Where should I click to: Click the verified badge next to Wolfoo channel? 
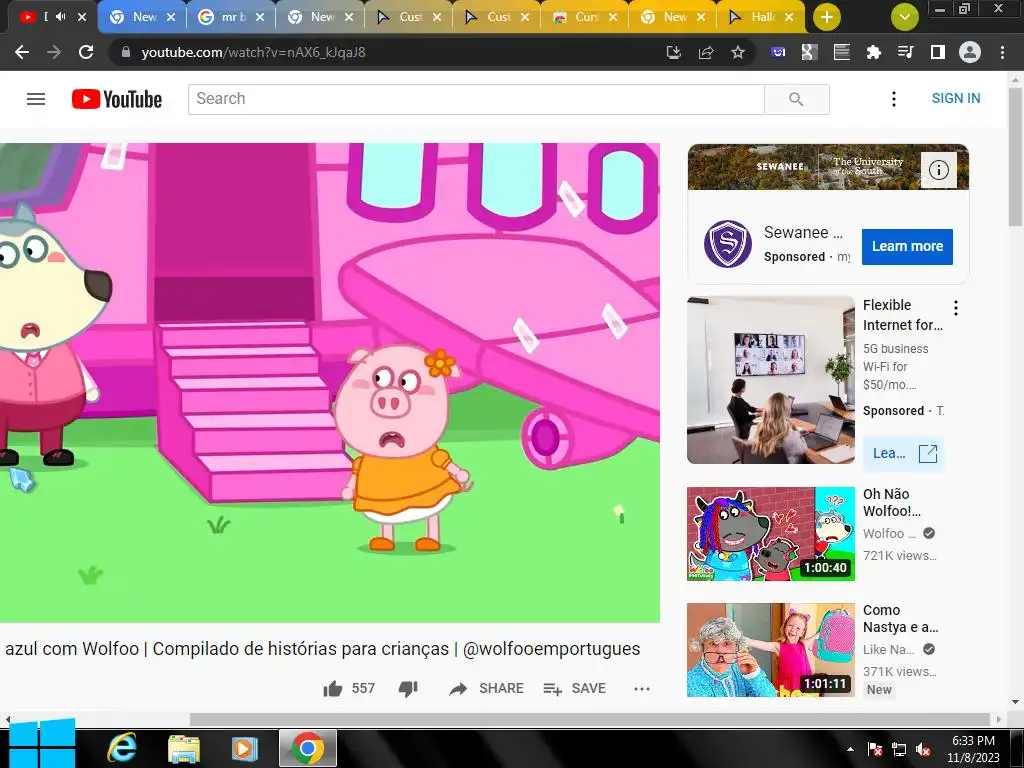(929, 534)
